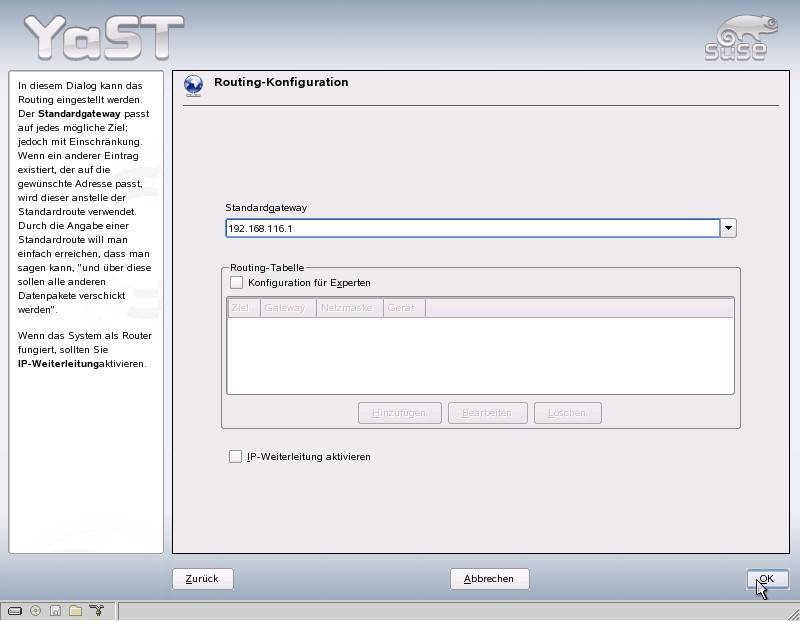Image resolution: width=800 pixels, height=621 pixels.
Task: Open the Standardgateway dropdown arrow
Action: pyautogui.click(x=728, y=228)
